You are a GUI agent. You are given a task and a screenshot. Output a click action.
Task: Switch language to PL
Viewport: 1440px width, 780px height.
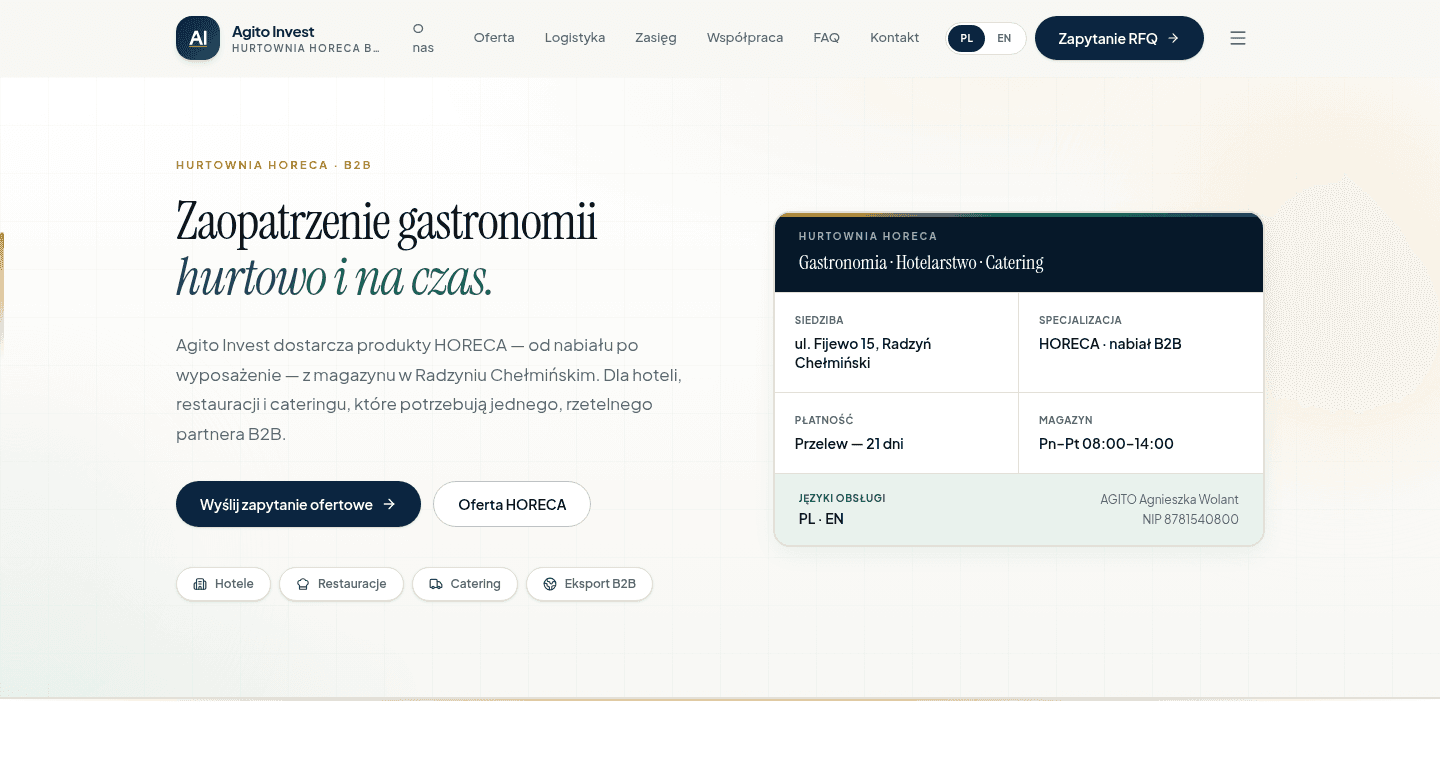[x=967, y=38]
